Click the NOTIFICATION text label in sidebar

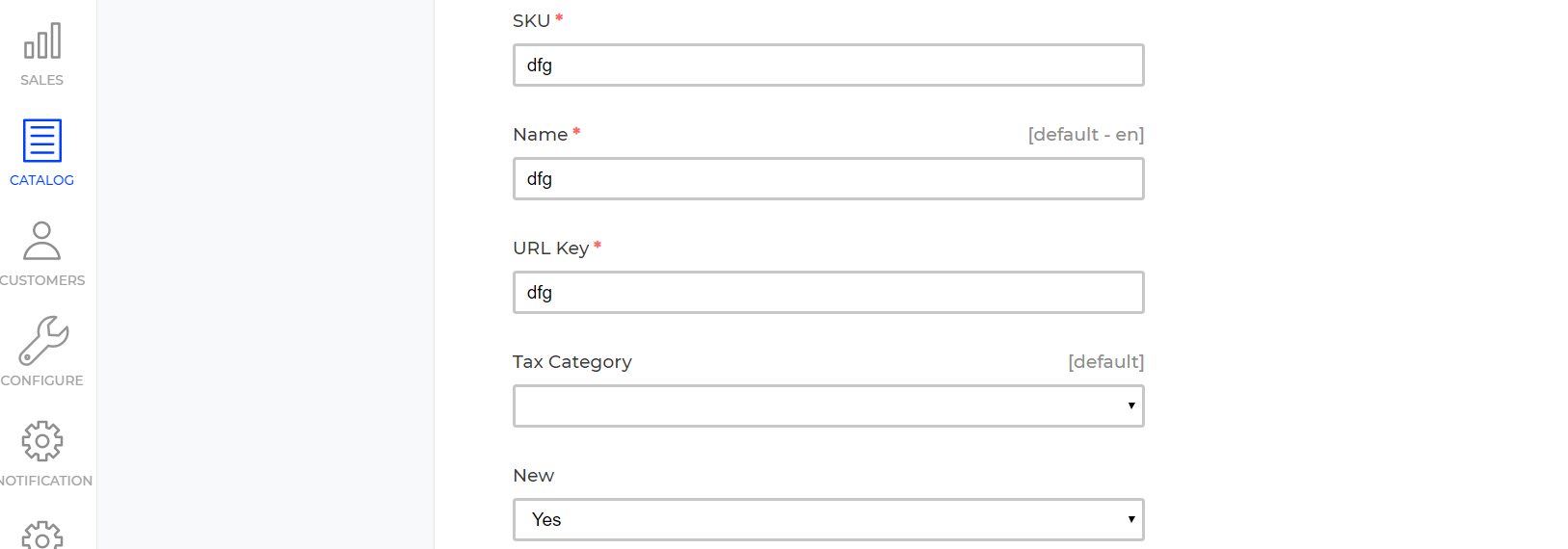tap(46, 481)
